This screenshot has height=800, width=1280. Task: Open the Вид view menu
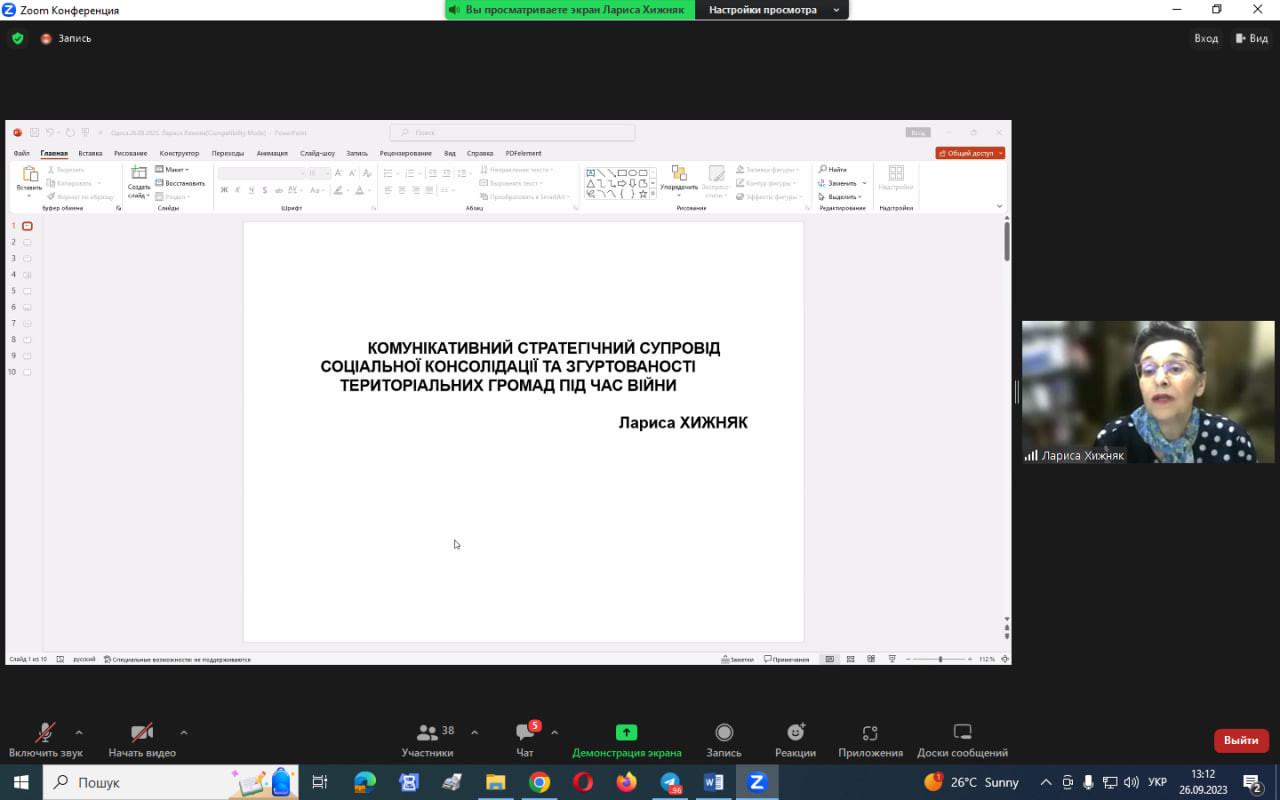pos(1252,38)
